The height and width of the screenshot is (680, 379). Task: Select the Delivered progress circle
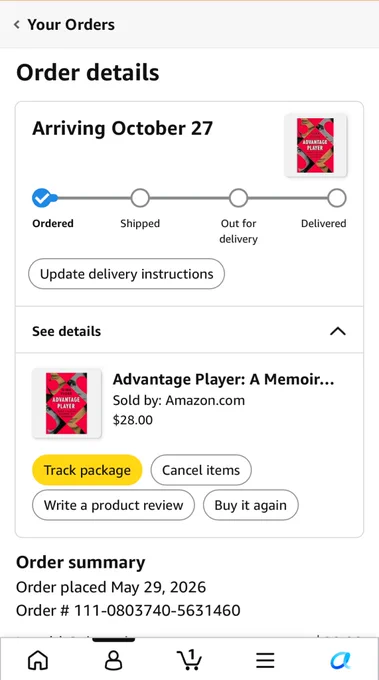(337, 198)
